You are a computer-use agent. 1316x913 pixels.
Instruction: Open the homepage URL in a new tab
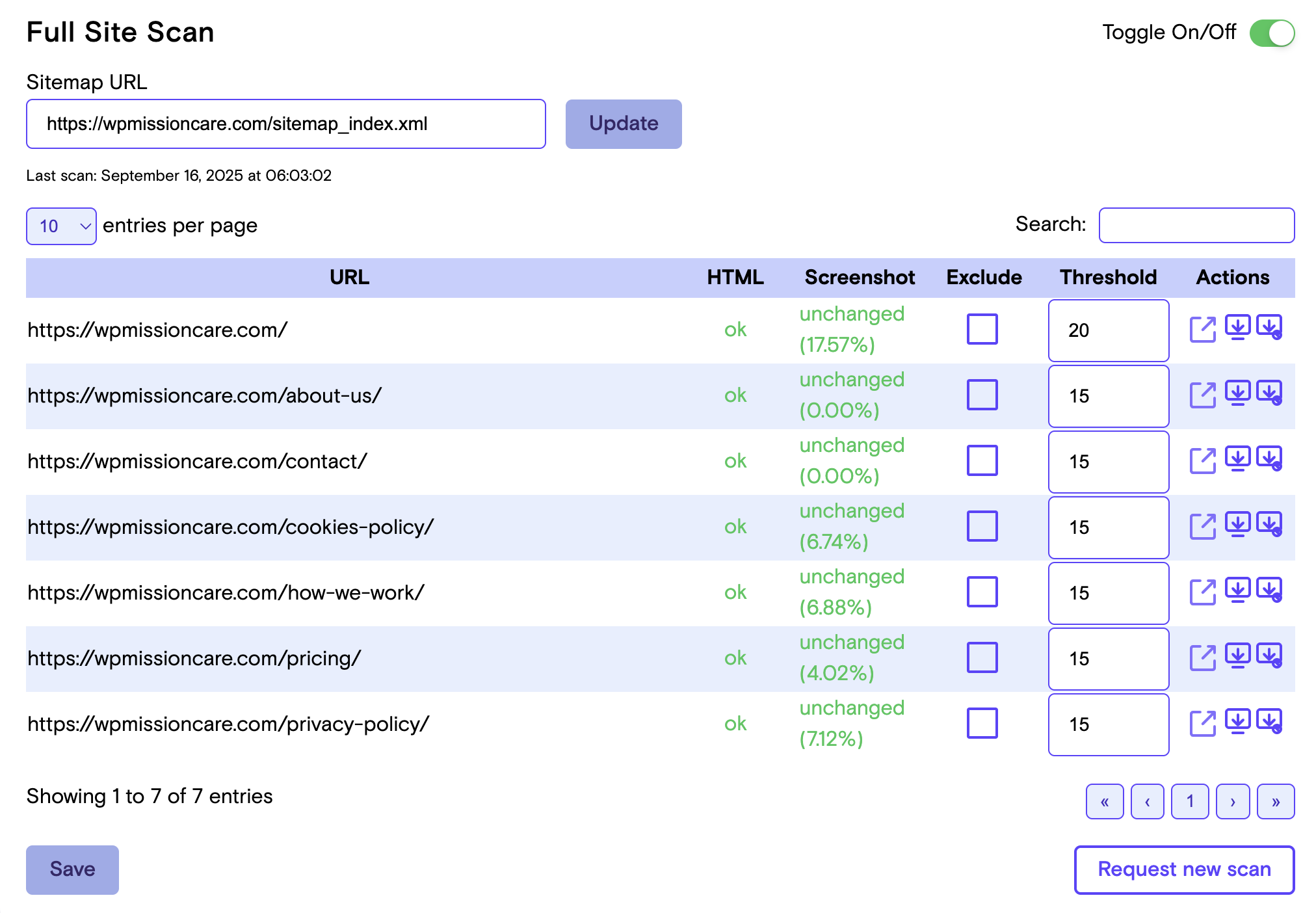[1204, 330]
